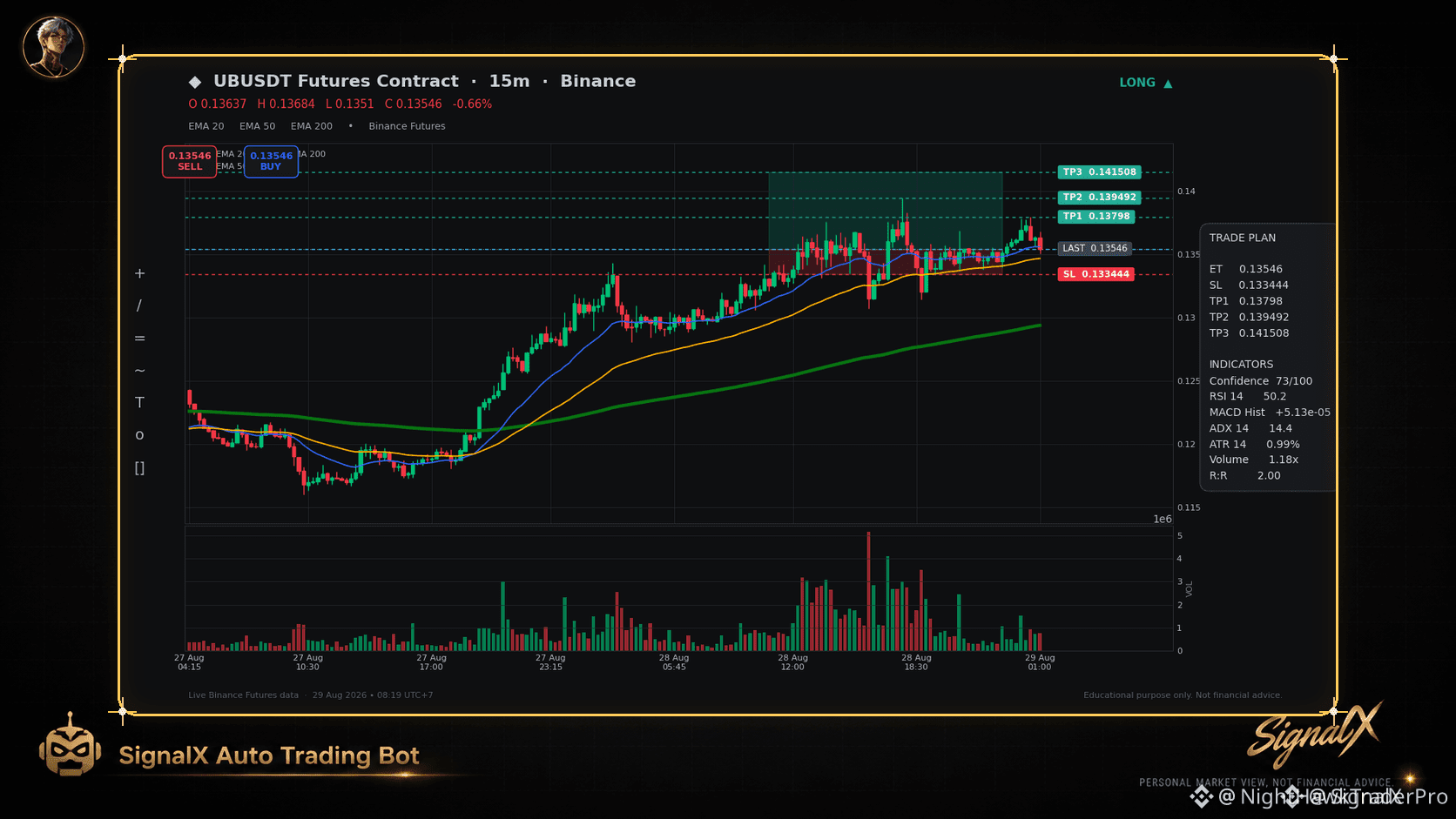Select the square brackets rectangle tool

(139, 467)
